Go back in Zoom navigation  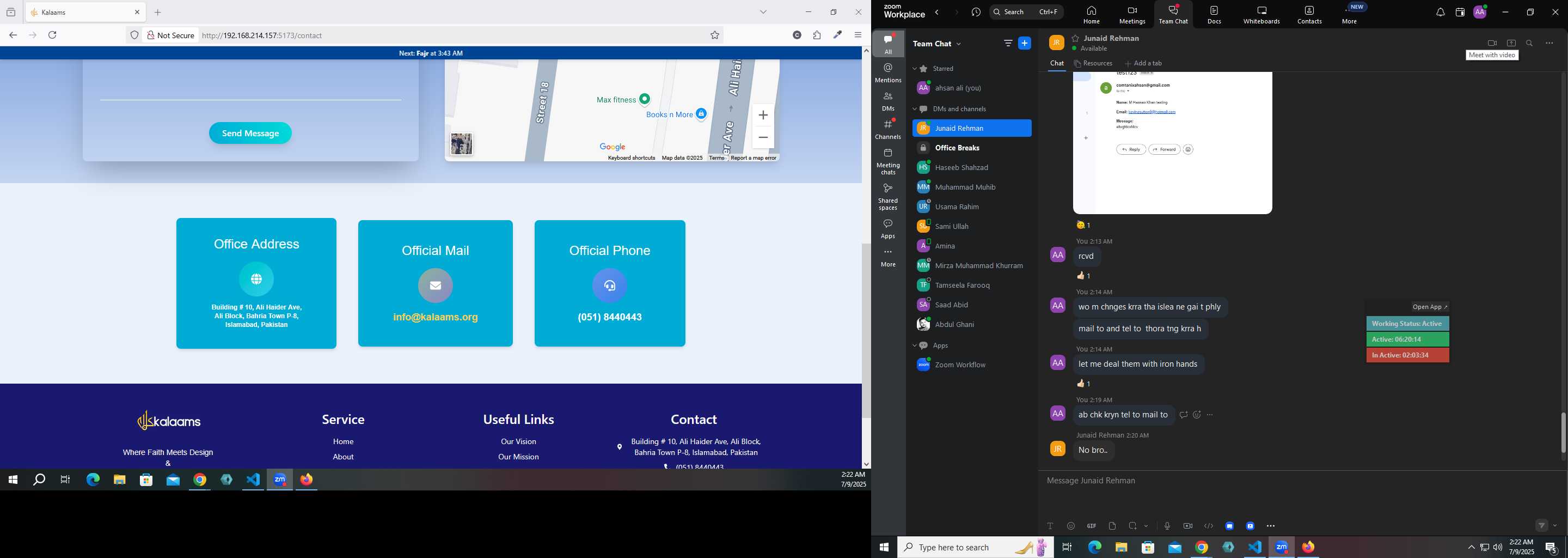pos(938,12)
